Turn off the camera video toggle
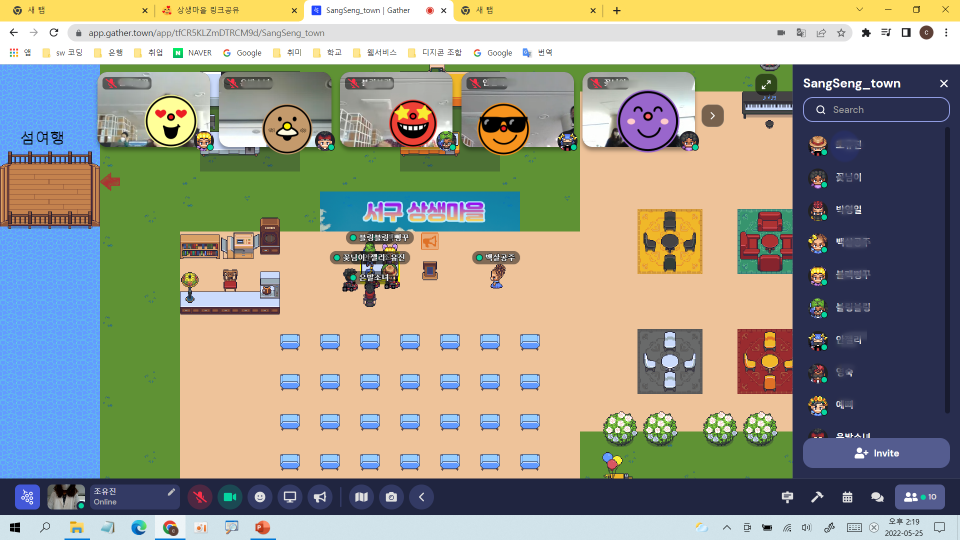 [230, 497]
